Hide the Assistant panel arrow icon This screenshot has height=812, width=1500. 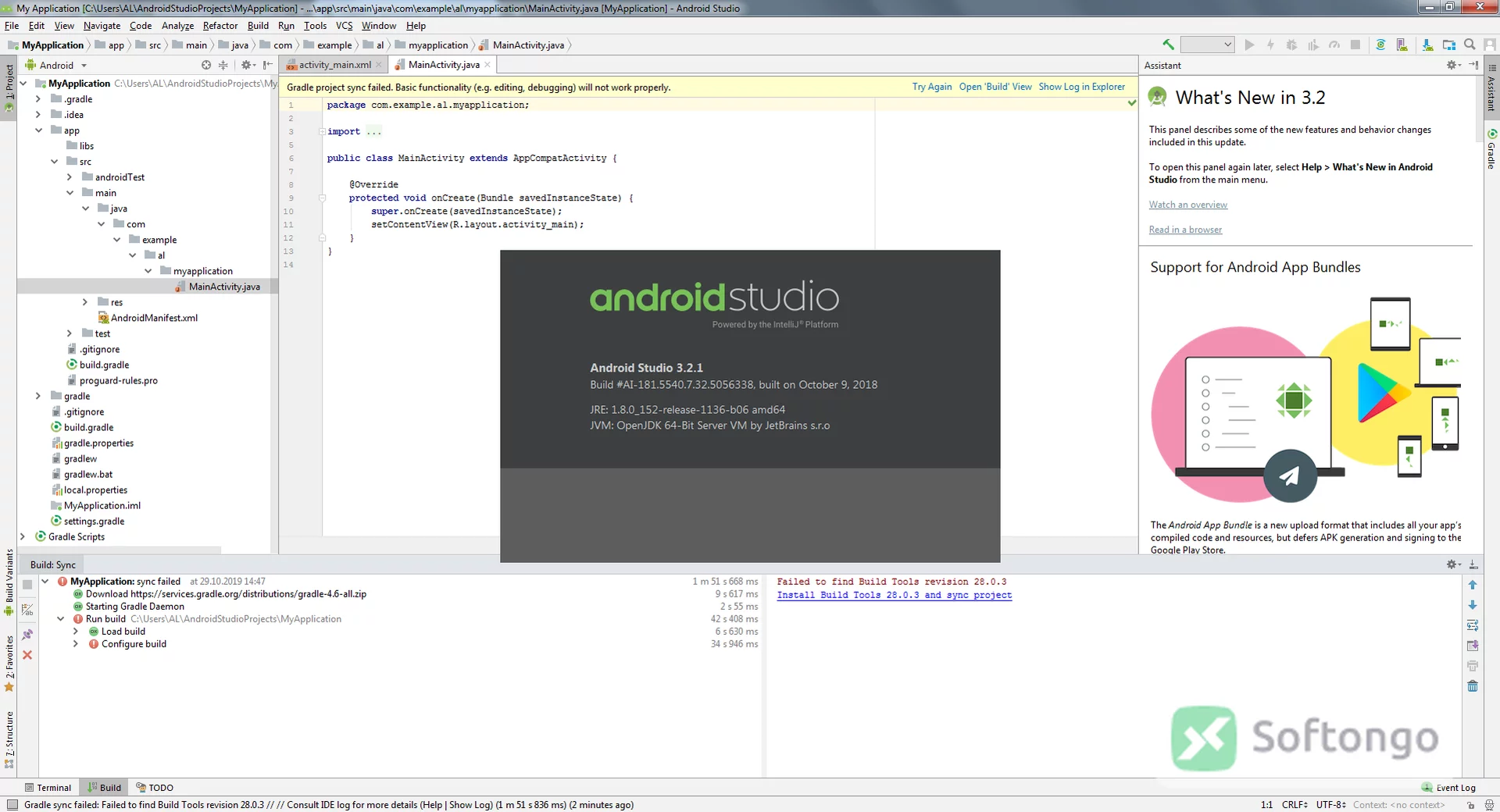tap(1473, 65)
